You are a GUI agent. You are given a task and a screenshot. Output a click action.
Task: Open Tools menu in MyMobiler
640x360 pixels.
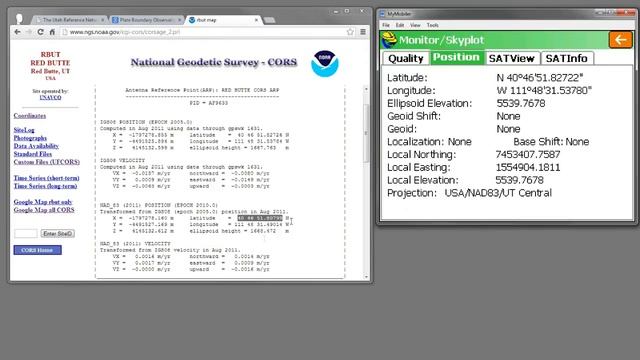point(433,25)
